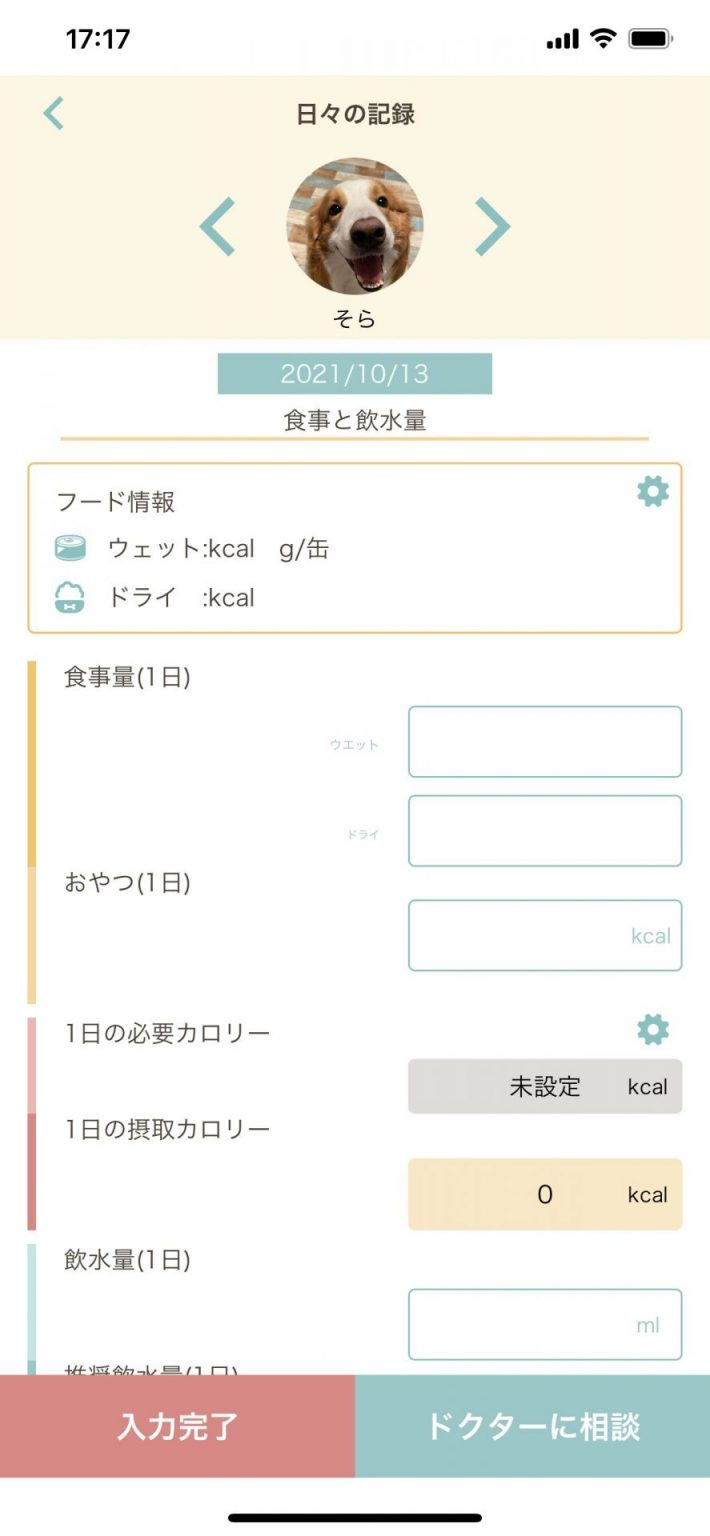
Task: Tap the dry food bowl icon
Action: [70, 598]
